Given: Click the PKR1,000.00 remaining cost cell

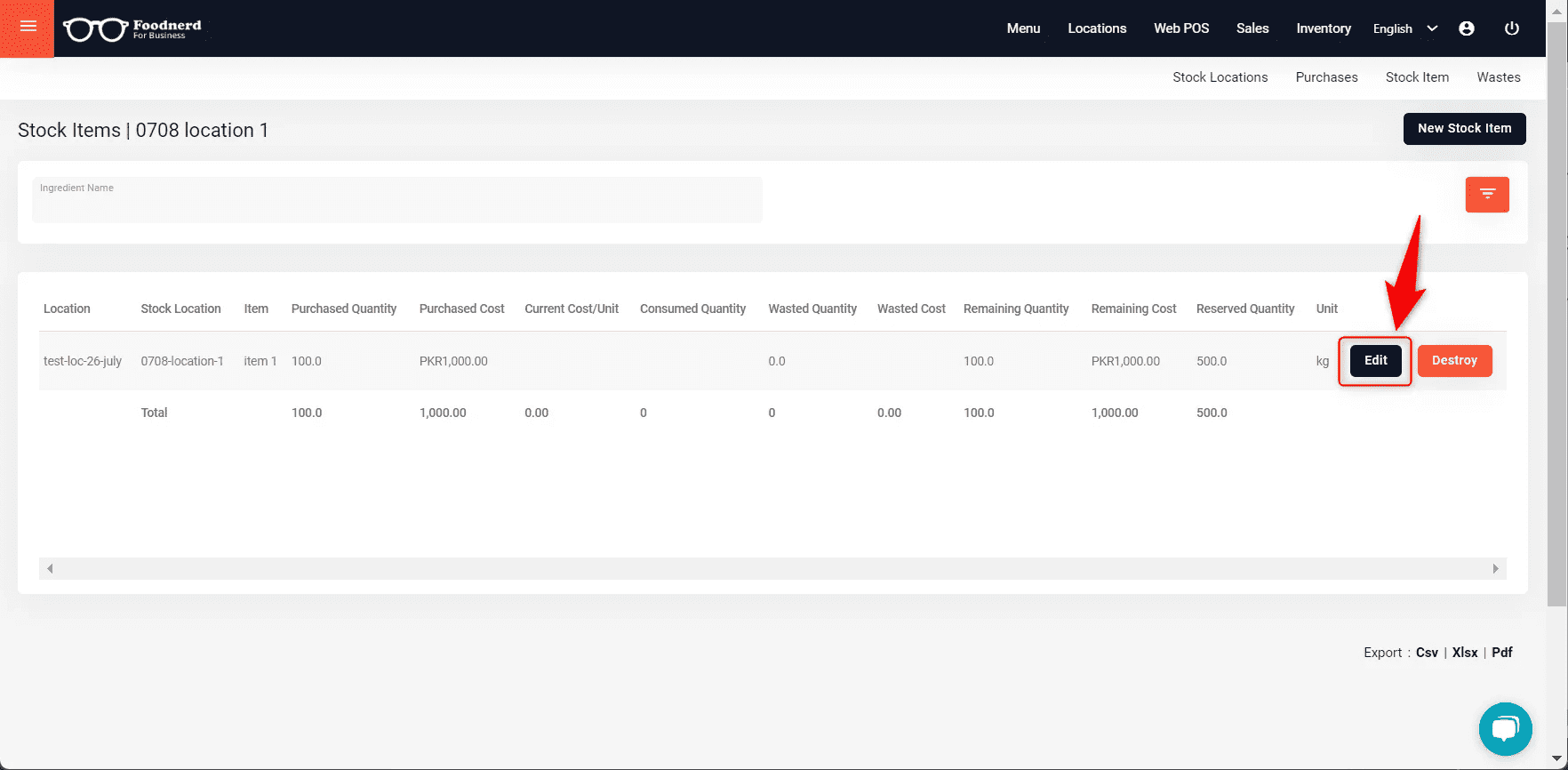Looking at the screenshot, I should pos(1125,361).
